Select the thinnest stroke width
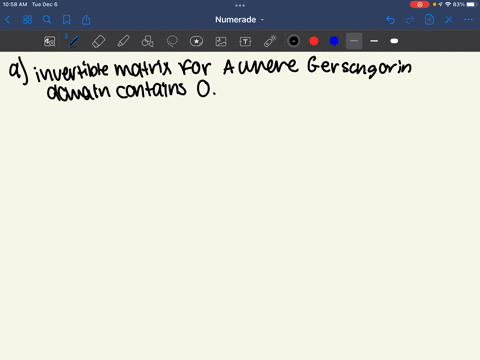Screen dimensions: 480x360 tap(354, 41)
